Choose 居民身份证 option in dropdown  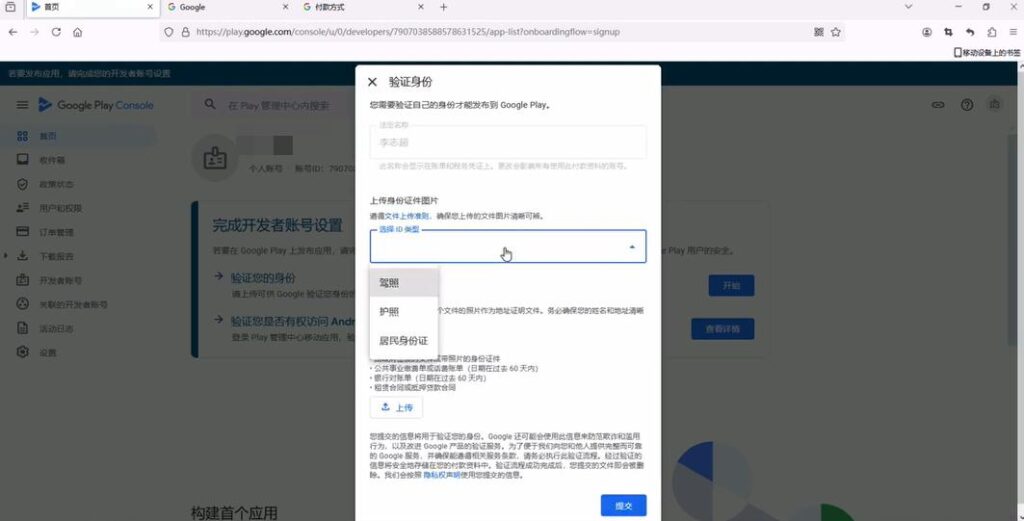coord(403,341)
